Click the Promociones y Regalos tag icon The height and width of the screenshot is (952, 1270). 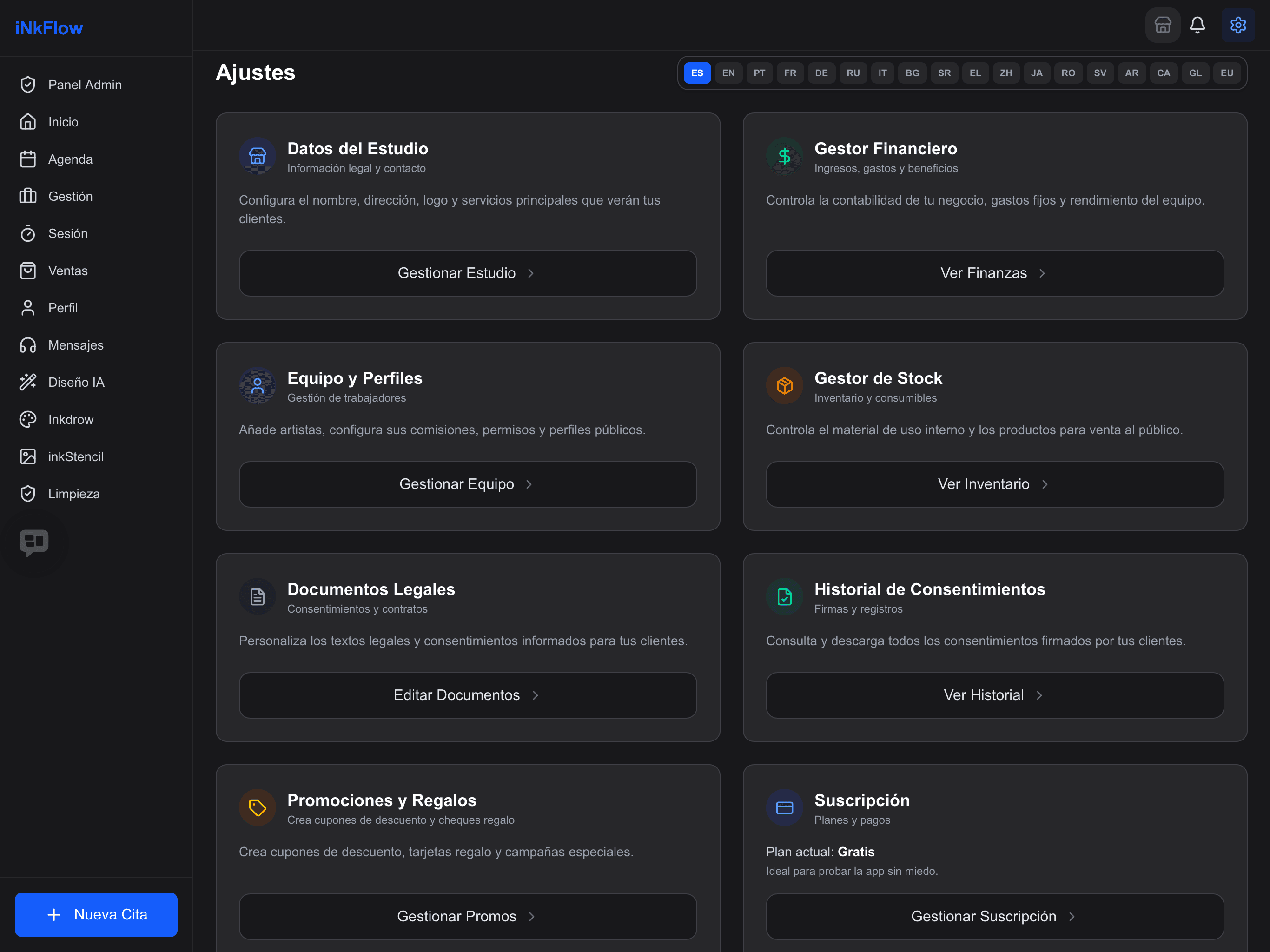257,808
